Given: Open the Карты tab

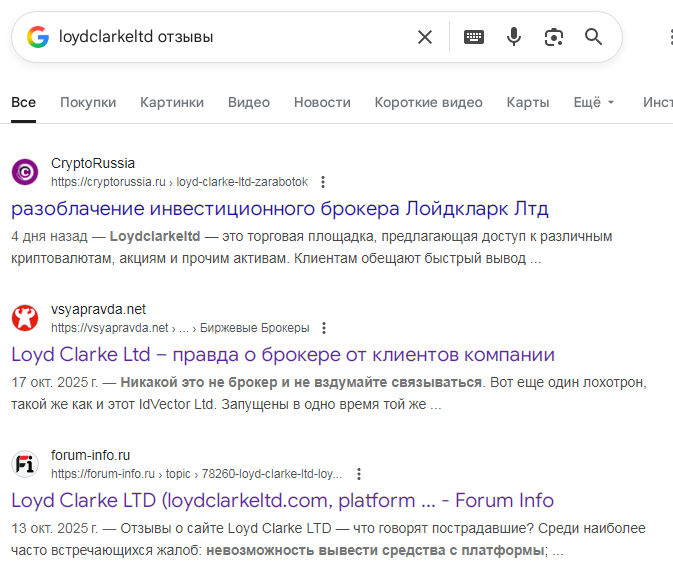Looking at the screenshot, I should point(528,103).
